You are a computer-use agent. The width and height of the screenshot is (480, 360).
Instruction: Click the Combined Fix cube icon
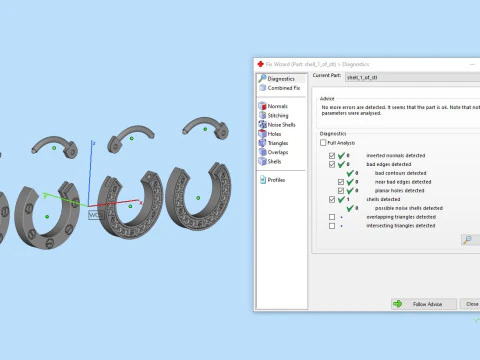click(262, 88)
